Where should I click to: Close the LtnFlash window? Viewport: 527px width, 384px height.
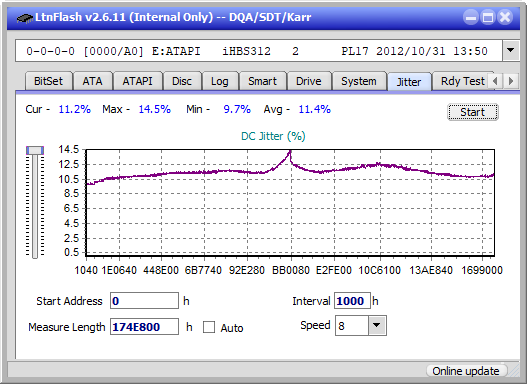tap(505, 17)
